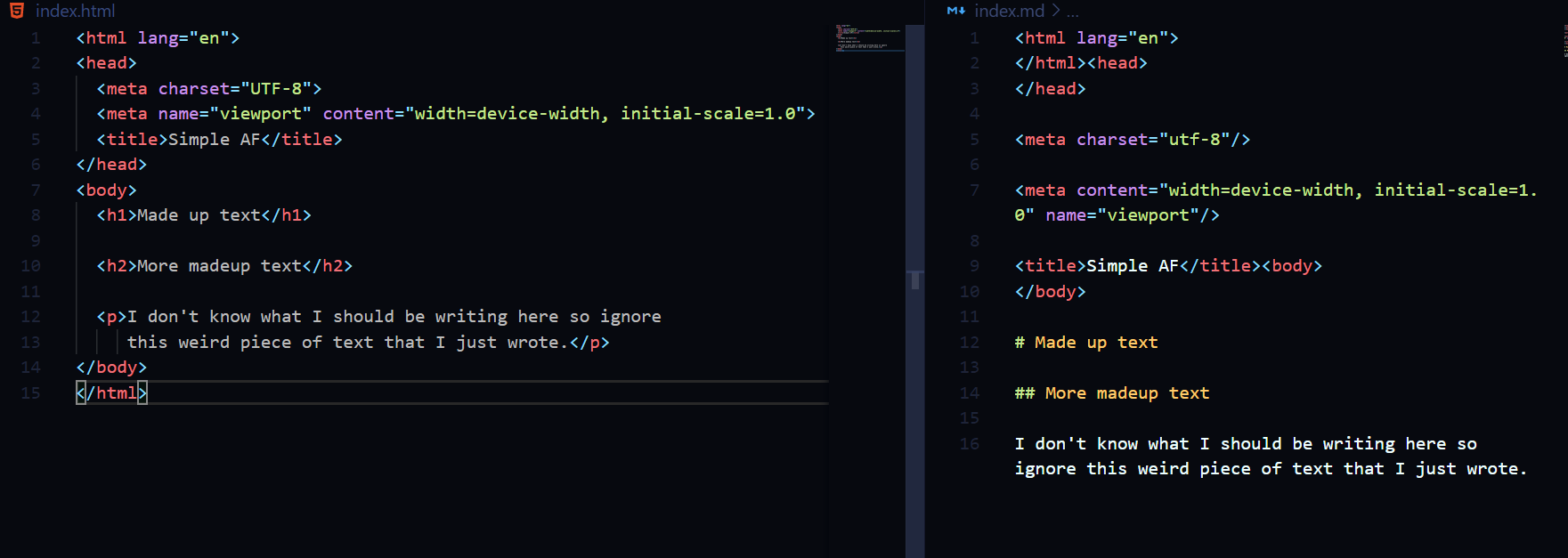Click the '## More madeup text' markdown heading
Viewport: 1568px width, 558px height.
pos(1112,393)
